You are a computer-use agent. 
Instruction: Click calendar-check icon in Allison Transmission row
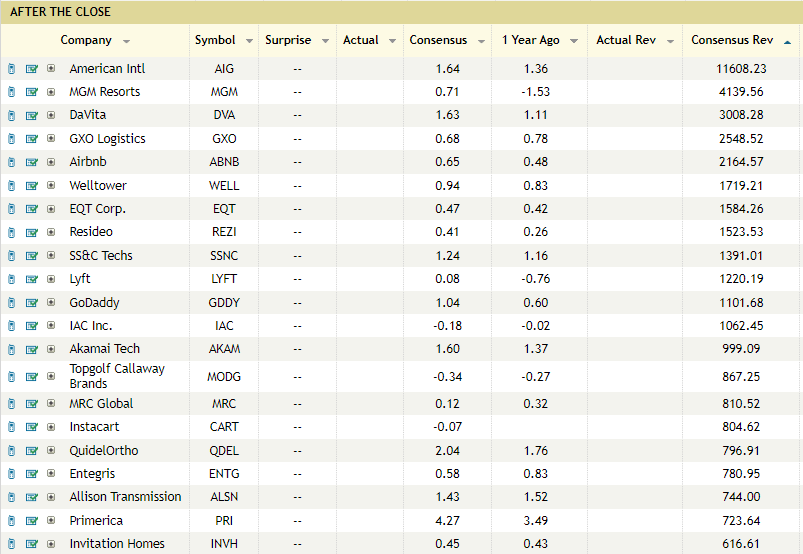pos(32,497)
